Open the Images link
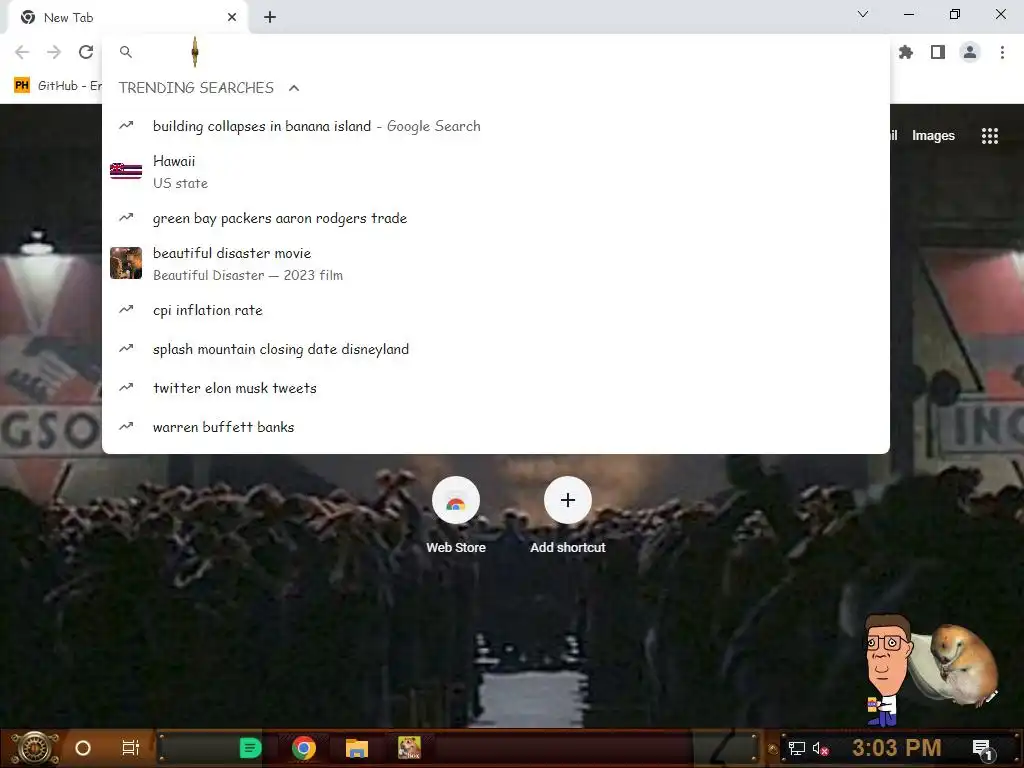Screen dimensions: 1024x768 click(x=933, y=136)
